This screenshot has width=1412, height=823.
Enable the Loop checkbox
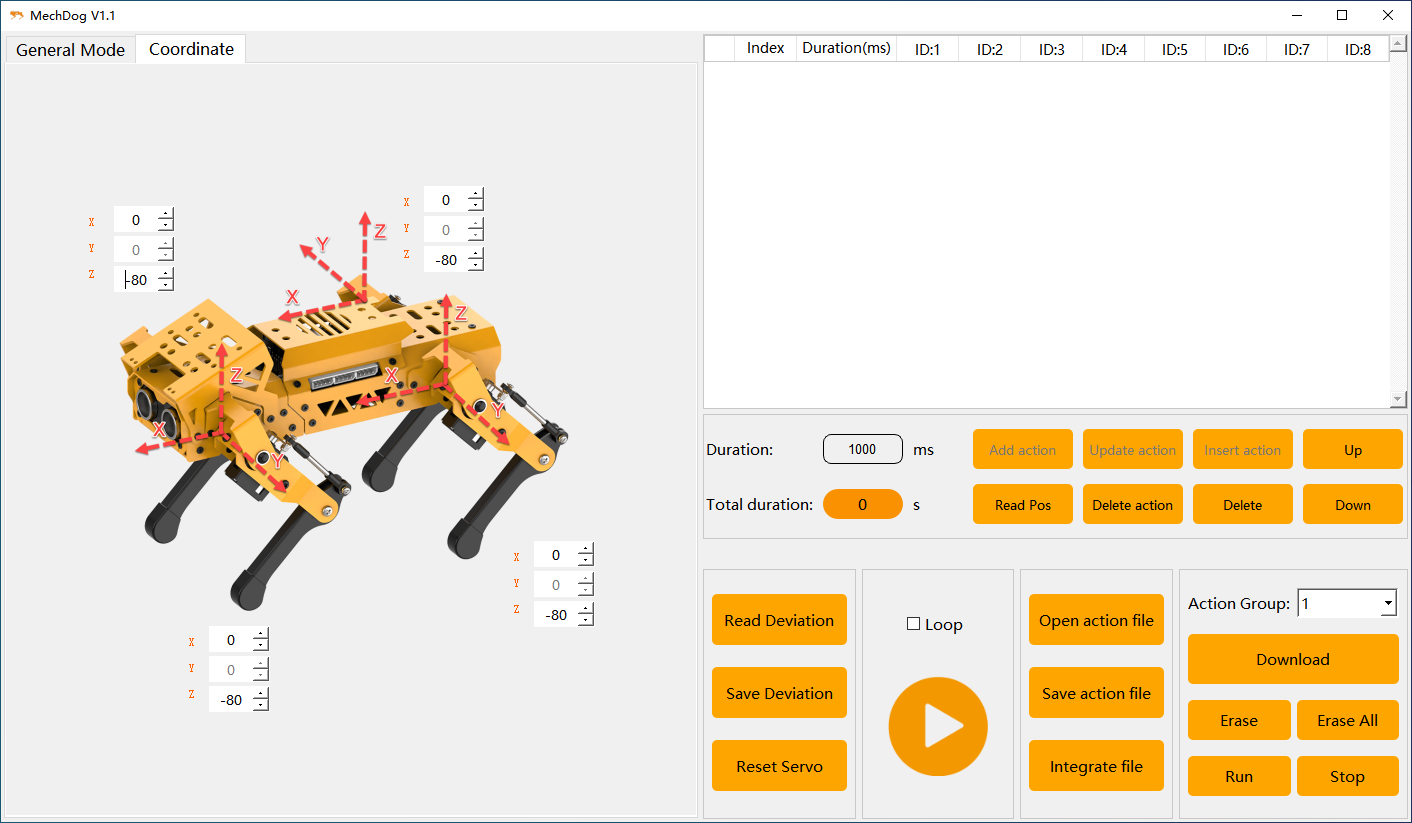pyautogui.click(x=913, y=624)
